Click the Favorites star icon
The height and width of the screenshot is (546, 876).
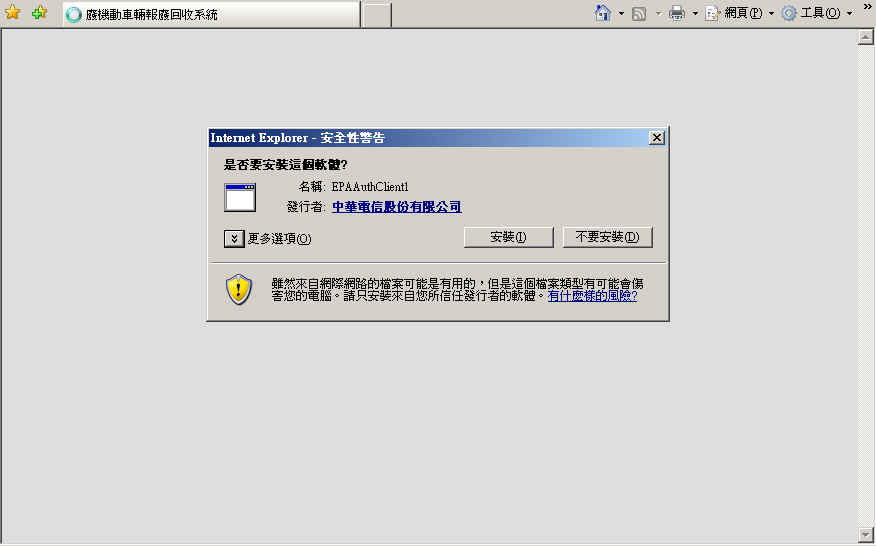coord(12,12)
